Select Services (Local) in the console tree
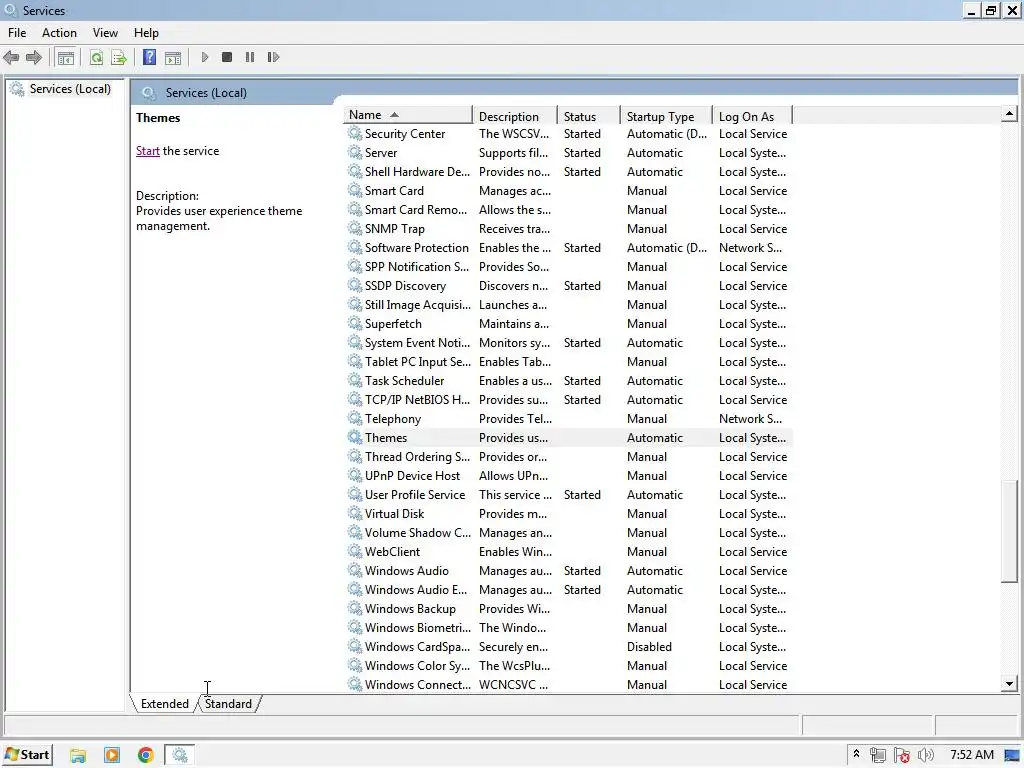Screen dimensions: 1024x768 tap(70, 89)
